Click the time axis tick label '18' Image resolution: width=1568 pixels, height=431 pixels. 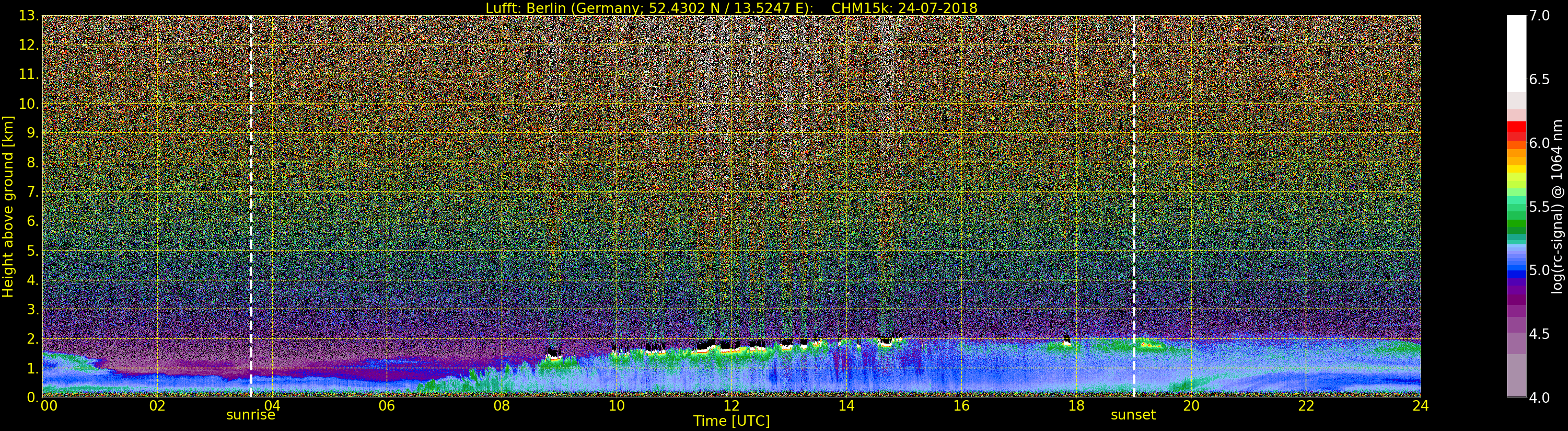click(x=1076, y=405)
